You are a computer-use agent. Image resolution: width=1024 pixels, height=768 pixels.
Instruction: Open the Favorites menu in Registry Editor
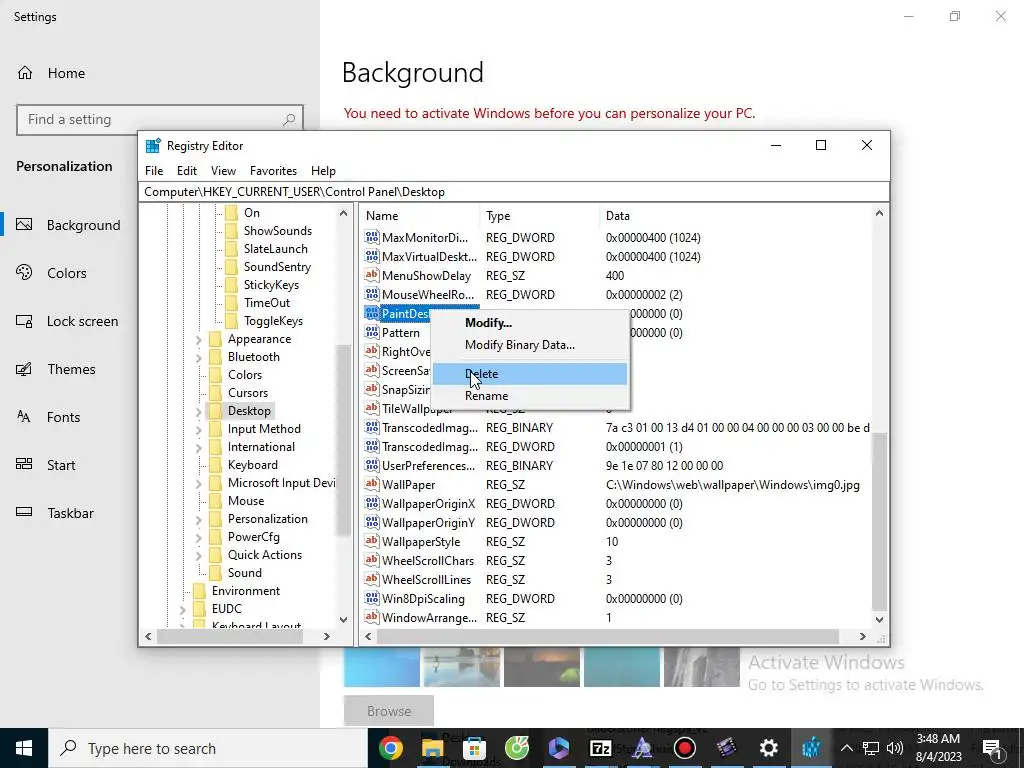coord(273,170)
